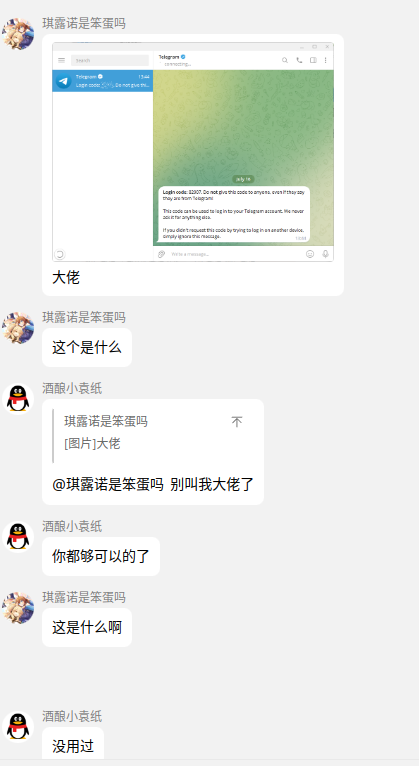Click the three-dot more icon in Telegram header
This screenshot has height=766, width=419.
click(326, 60)
